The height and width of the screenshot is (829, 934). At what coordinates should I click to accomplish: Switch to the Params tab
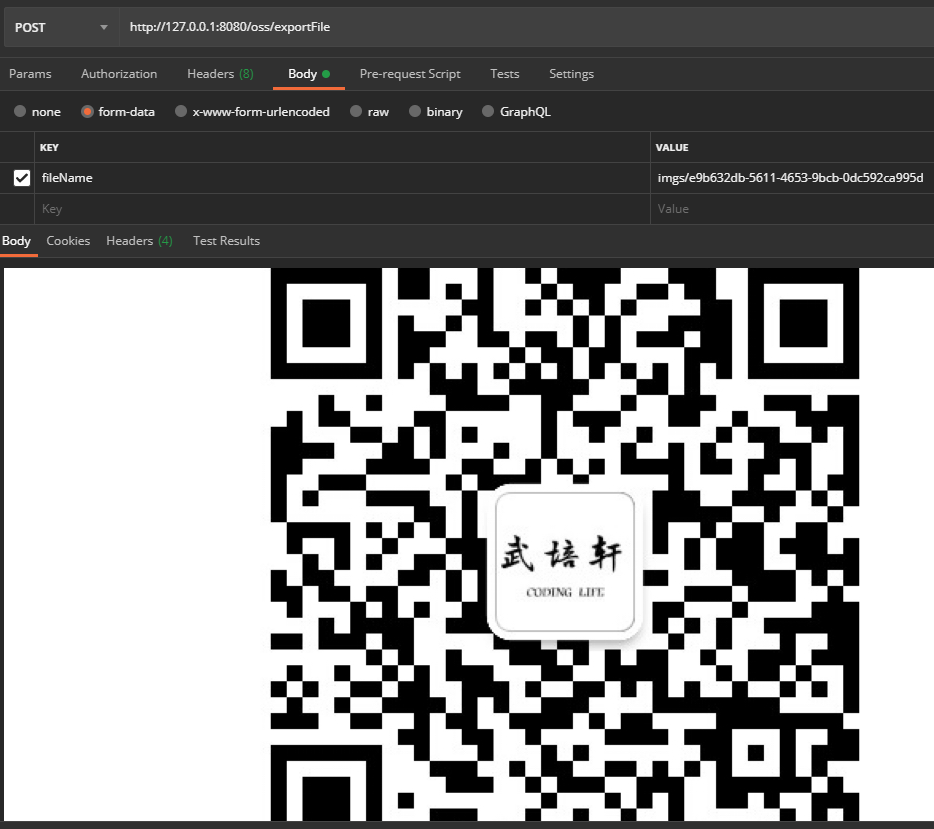[x=30, y=73]
